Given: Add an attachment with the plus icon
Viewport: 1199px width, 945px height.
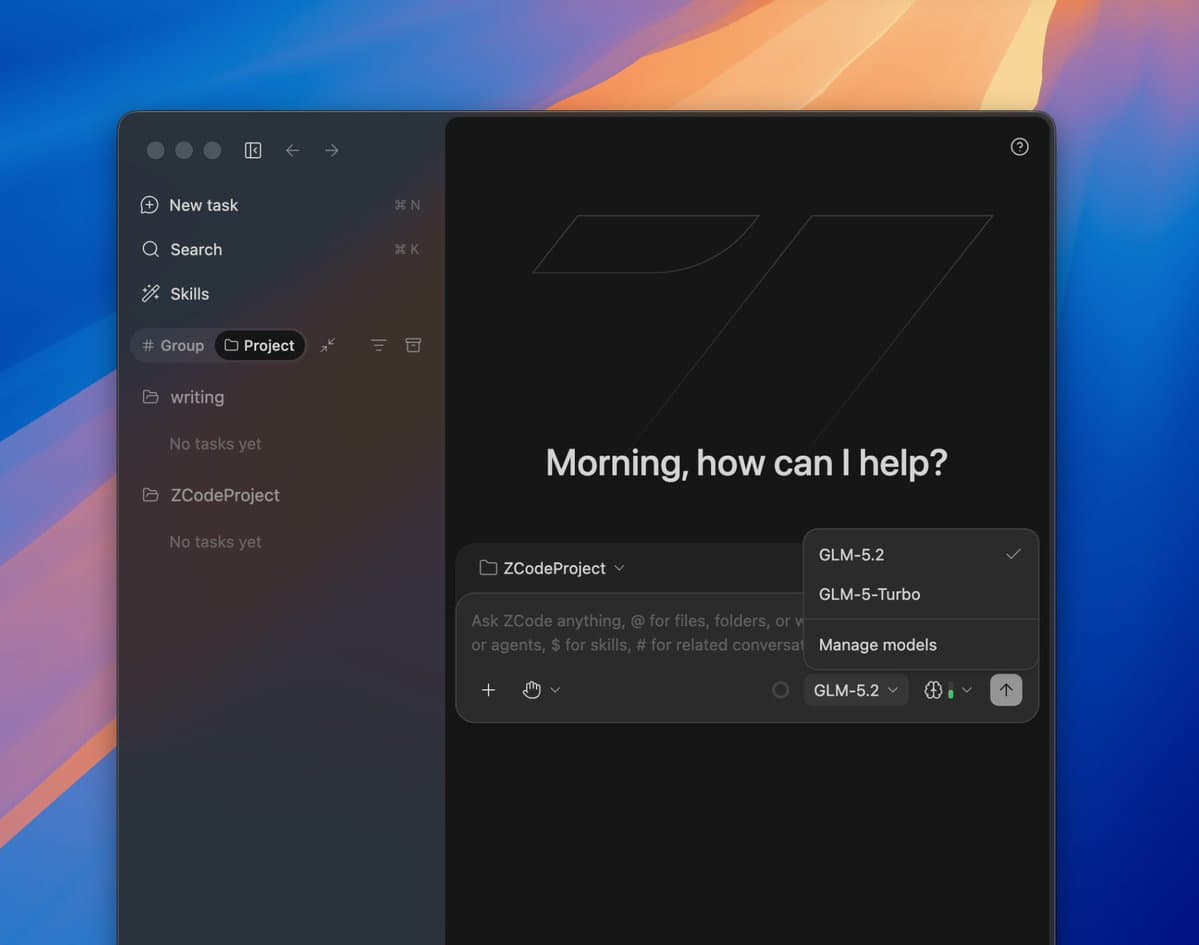Looking at the screenshot, I should click(x=489, y=690).
